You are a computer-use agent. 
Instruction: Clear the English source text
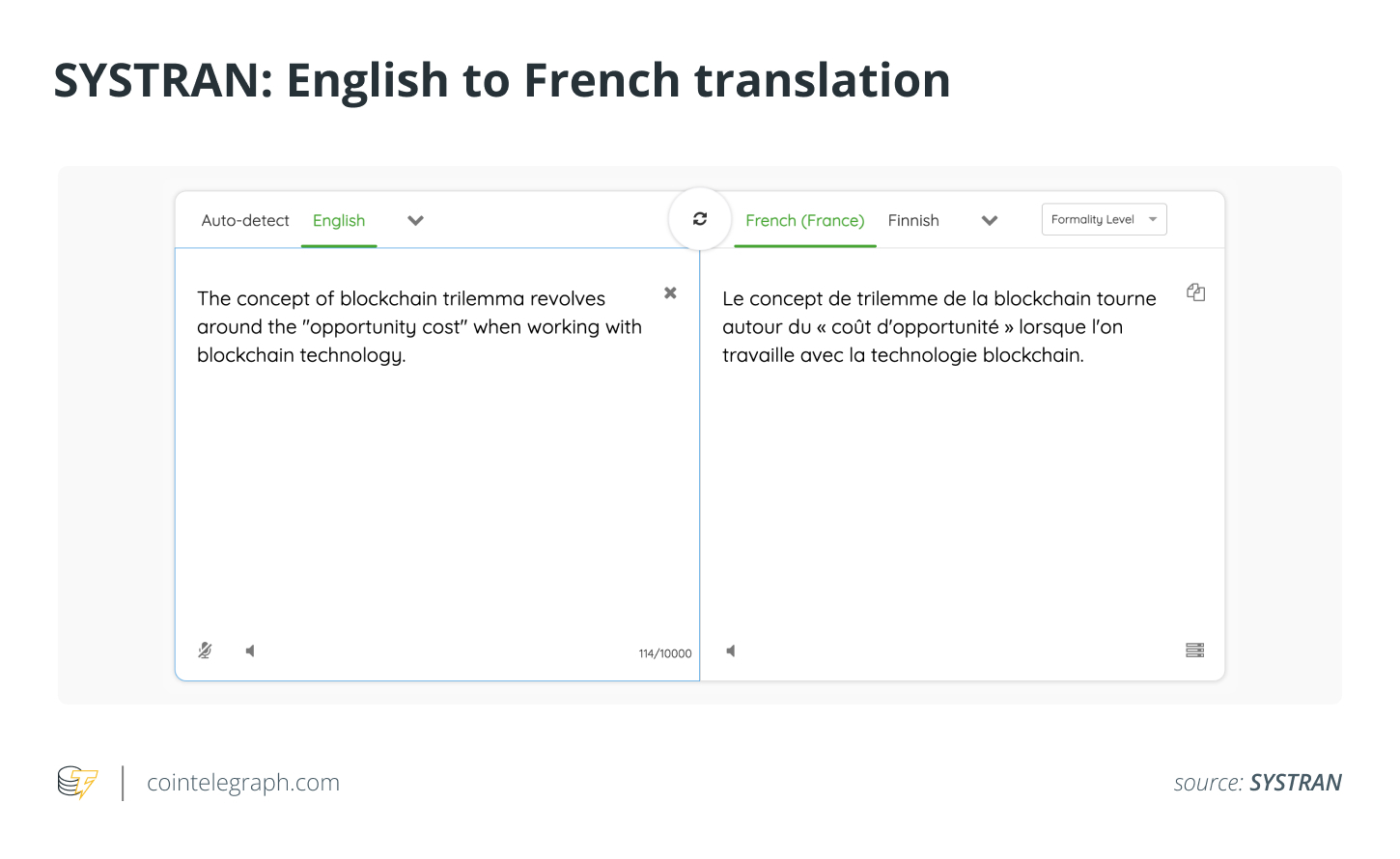670,292
